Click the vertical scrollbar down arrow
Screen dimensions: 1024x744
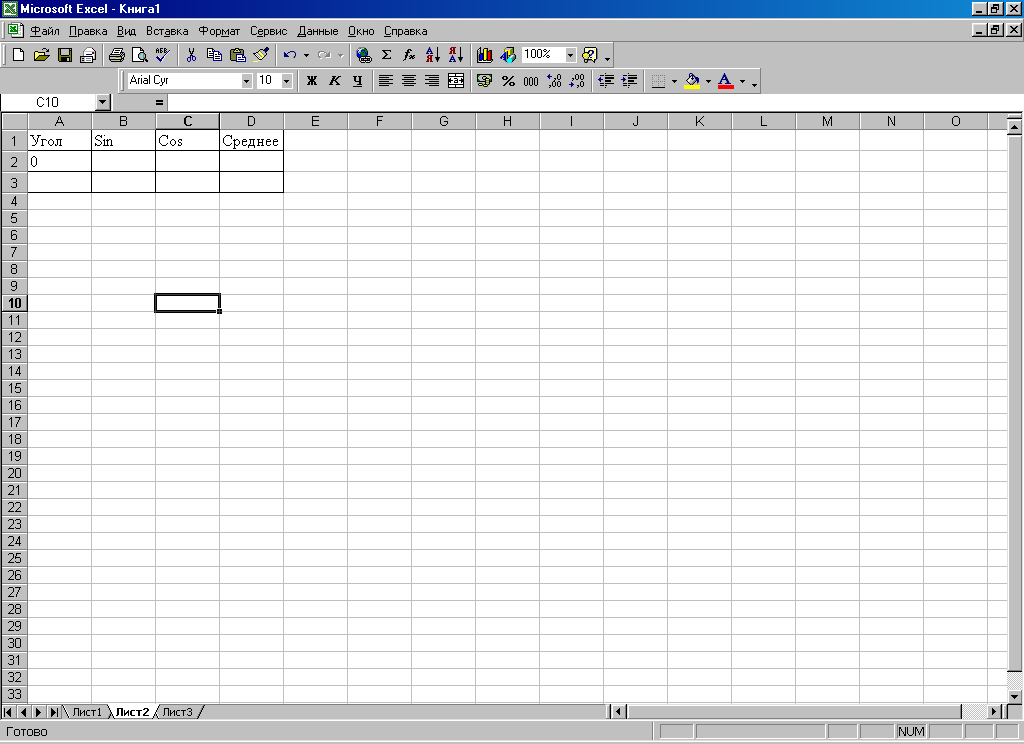point(1014,696)
